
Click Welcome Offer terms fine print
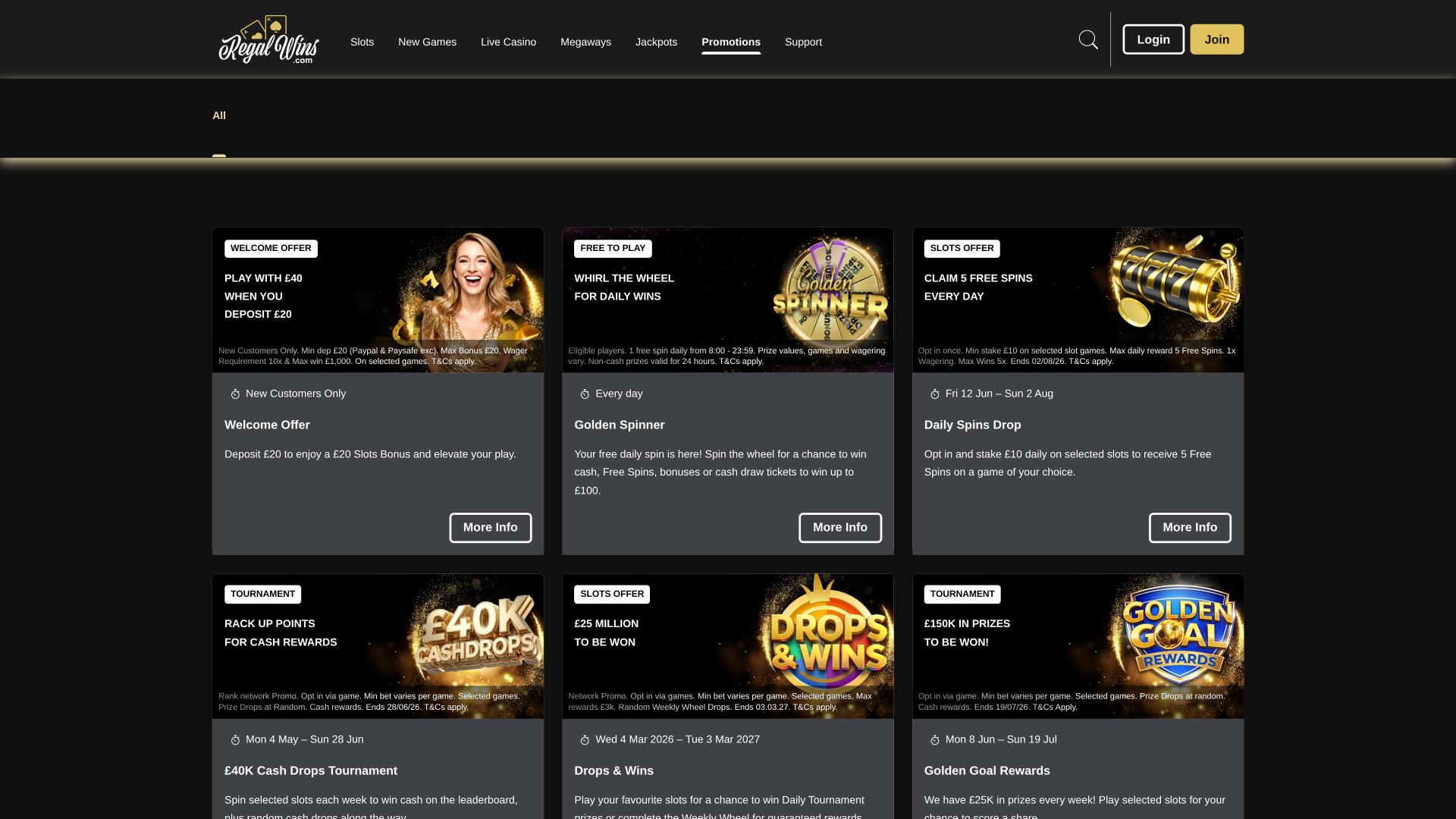tap(373, 356)
